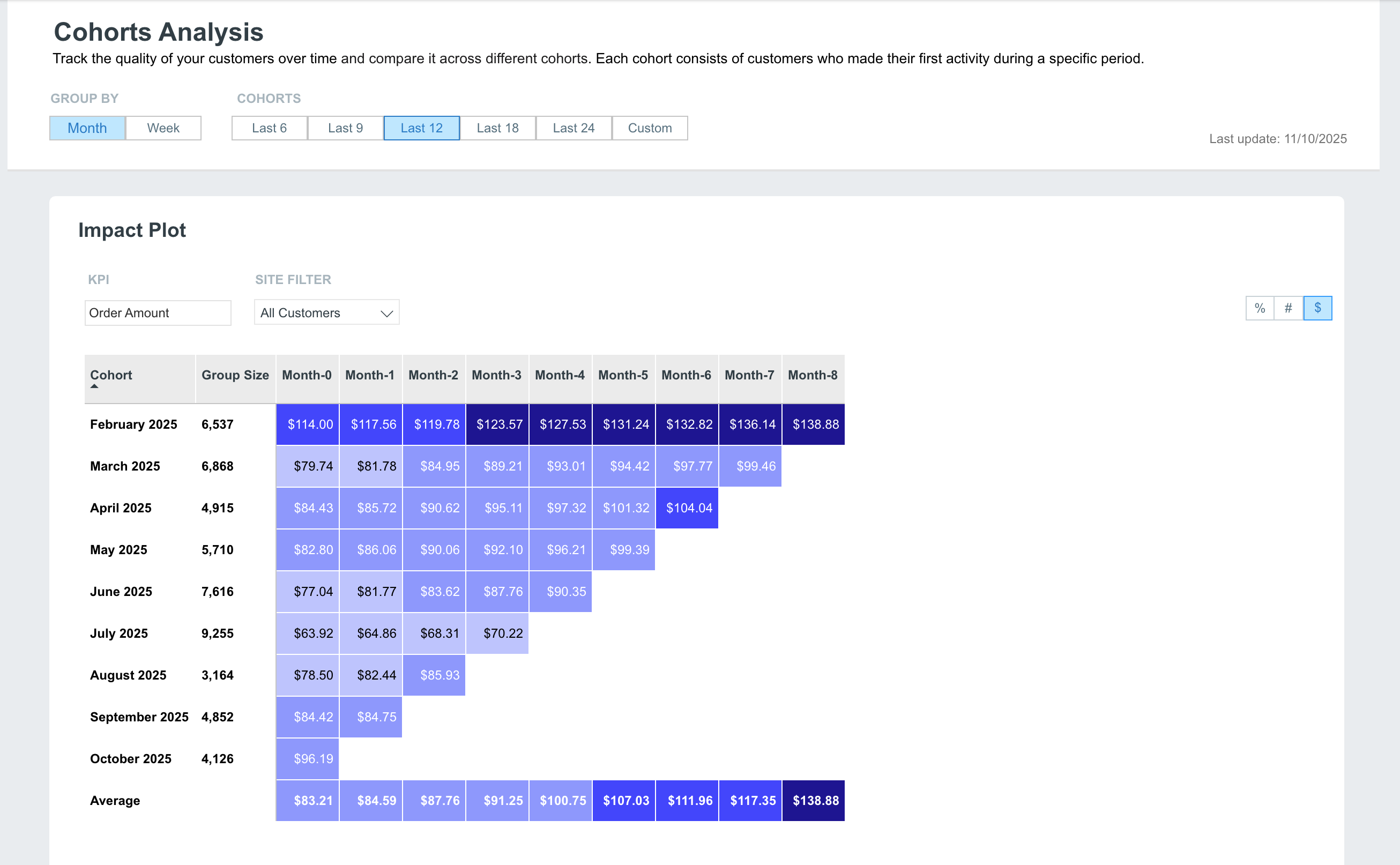The width and height of the screenshot is (1400, 865).
Task: Group cohorts by Month
Action: click(x=87, y=128)
